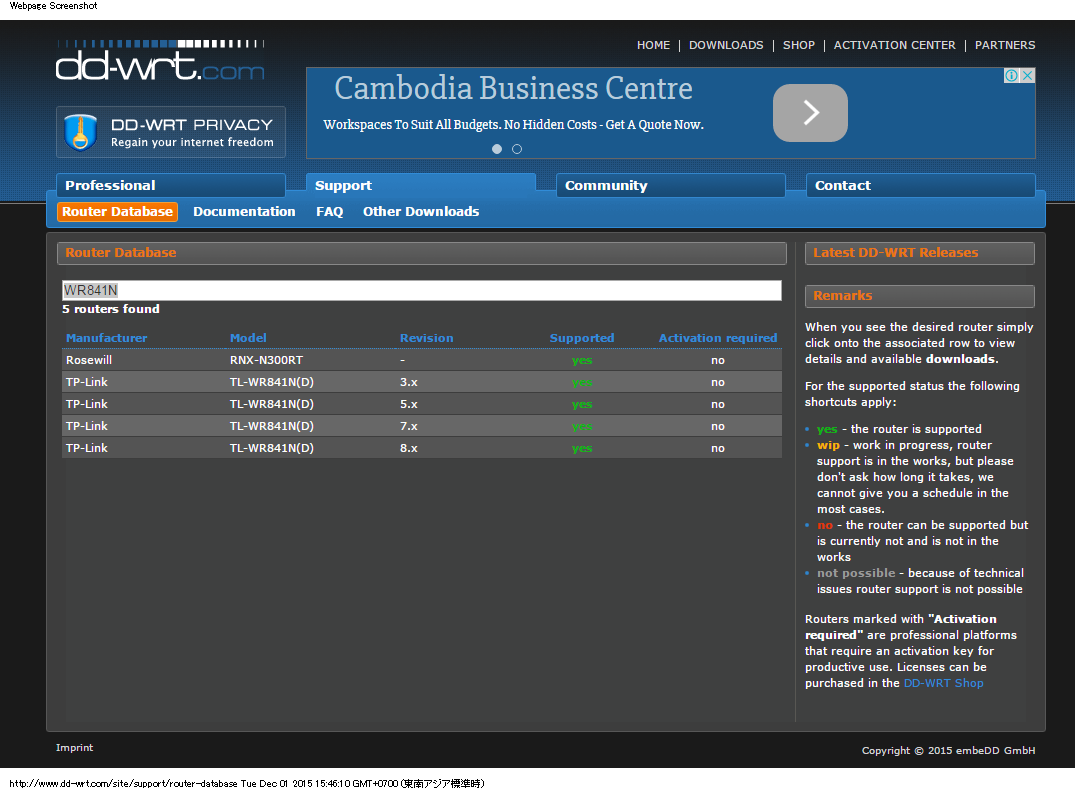Viewport: 1075px width, 788px height.
Task: Click 'no' activation cell in Rosewill row
Action: 718,361
